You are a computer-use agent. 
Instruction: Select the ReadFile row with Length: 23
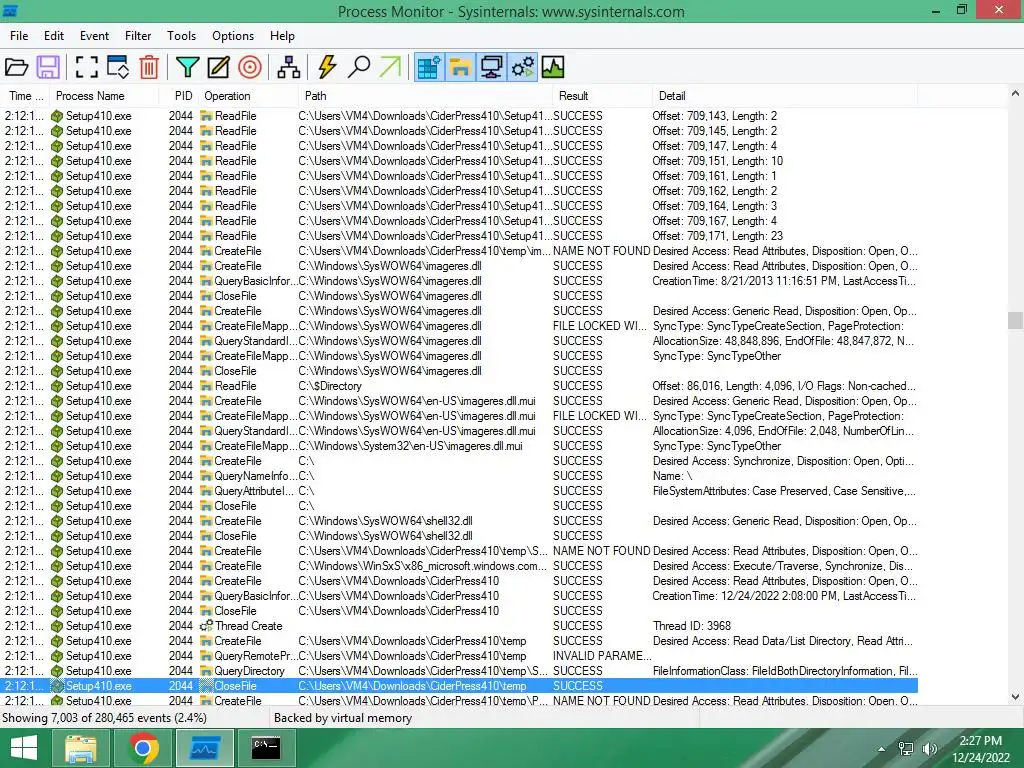tap(459, 236)
